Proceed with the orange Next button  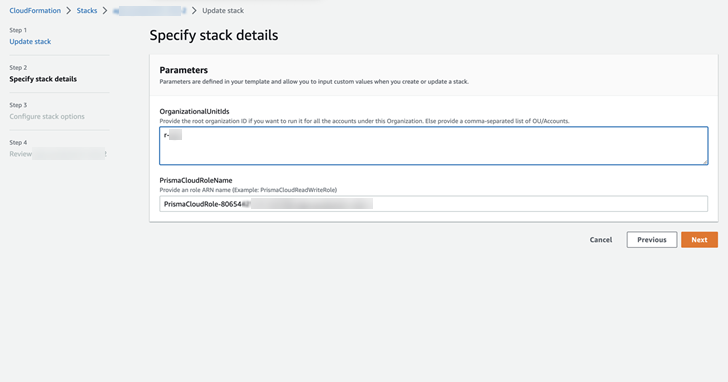699,240
